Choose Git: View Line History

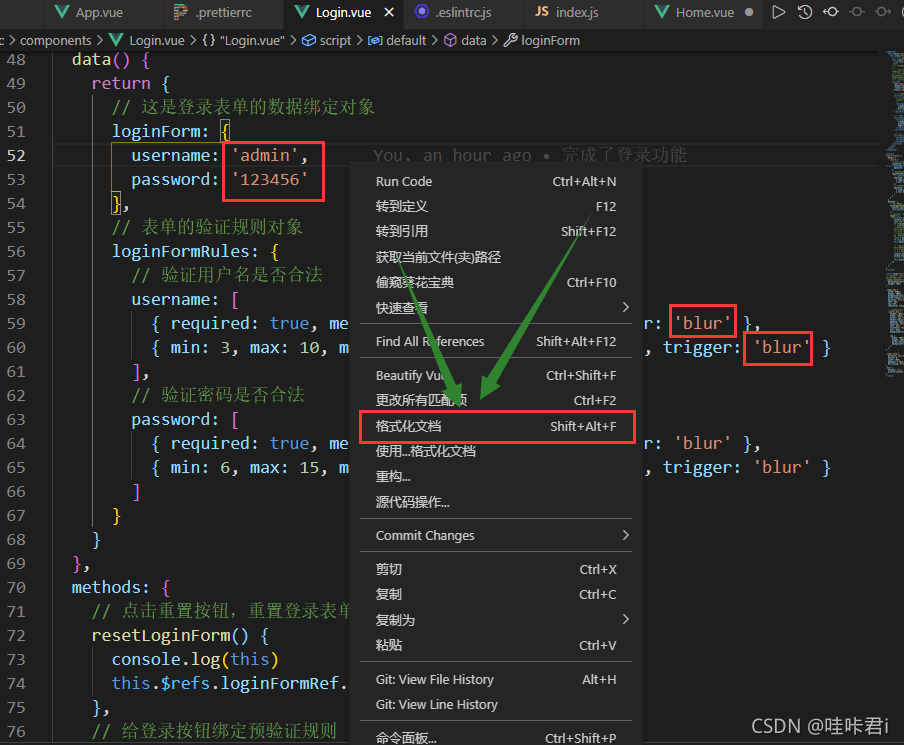click(x=496, y=705)
